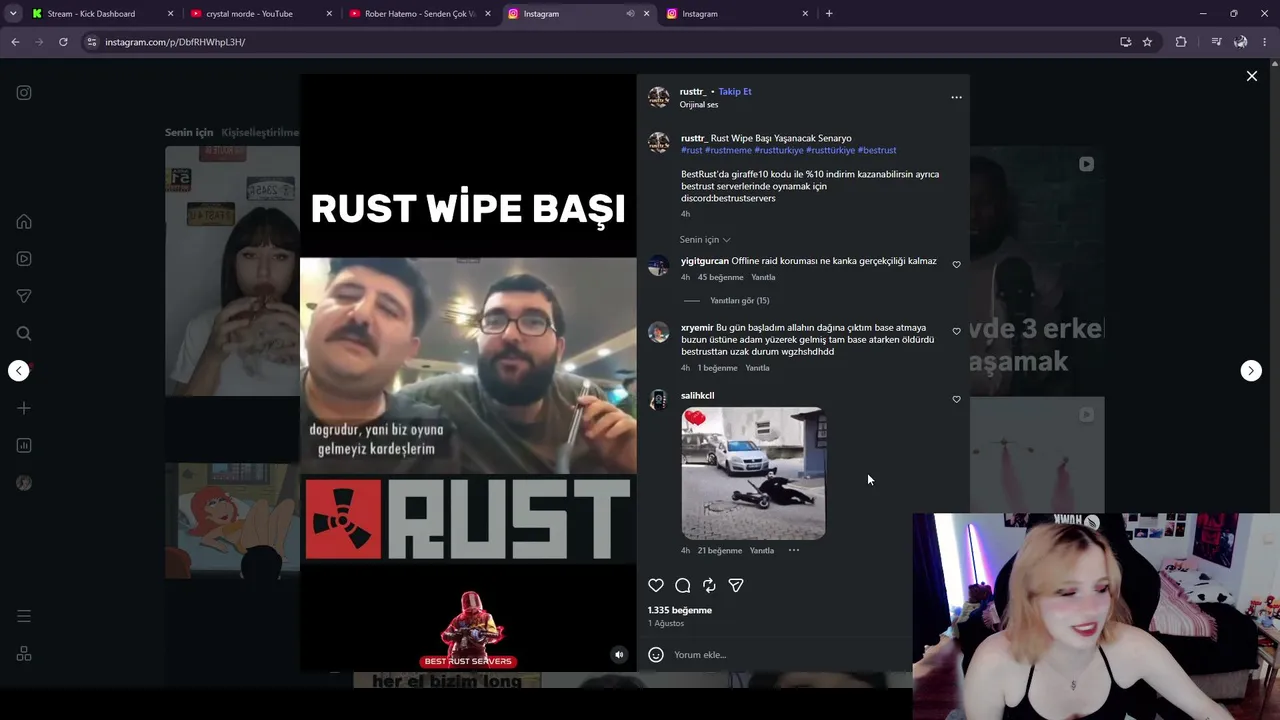This screenshot has height=720, width=1280.
Task: Bookmark this page with the star
Action: [1147, 42]
